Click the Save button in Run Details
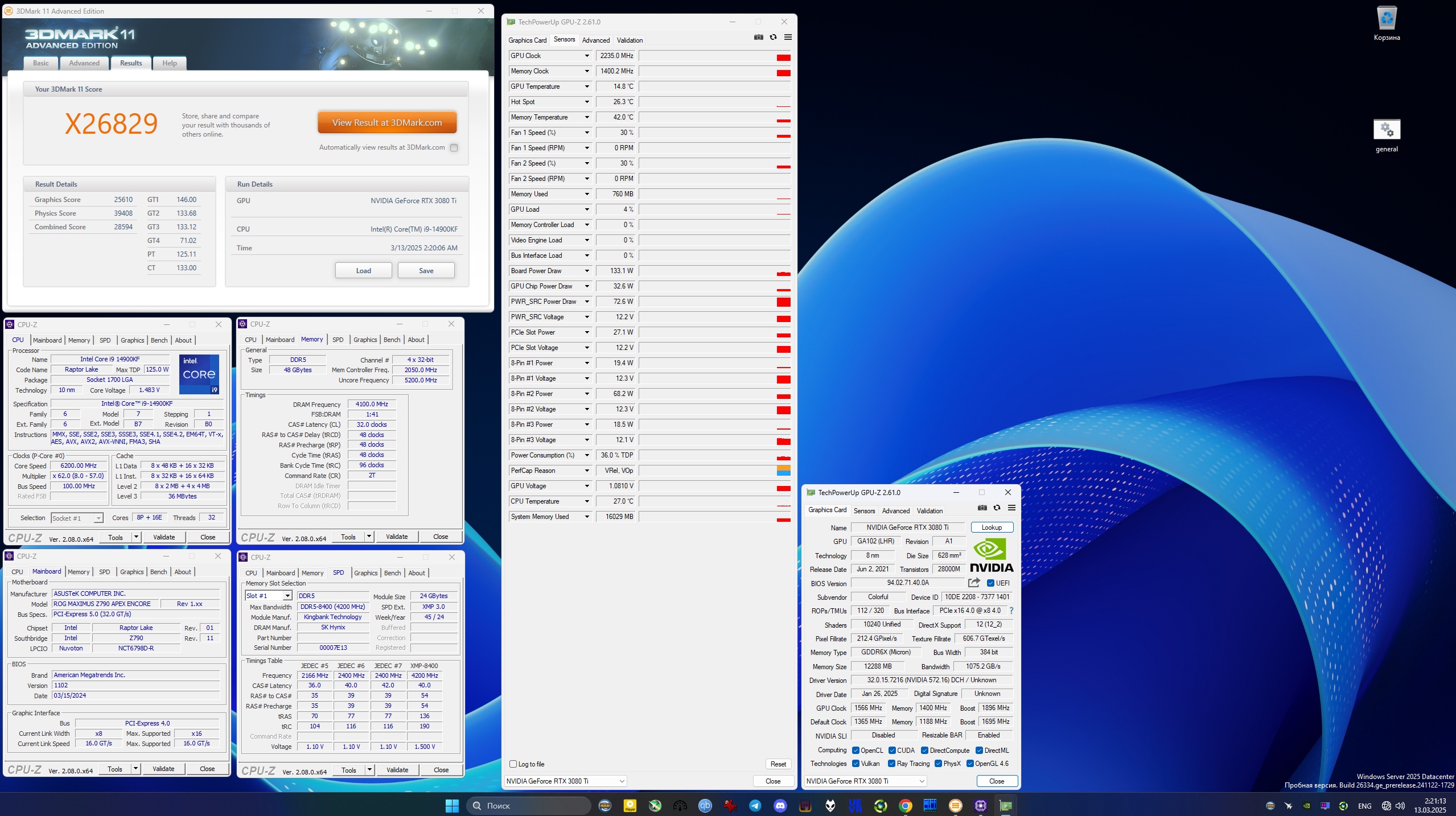This screenshot has height=816, width=1456. (426, 270)
